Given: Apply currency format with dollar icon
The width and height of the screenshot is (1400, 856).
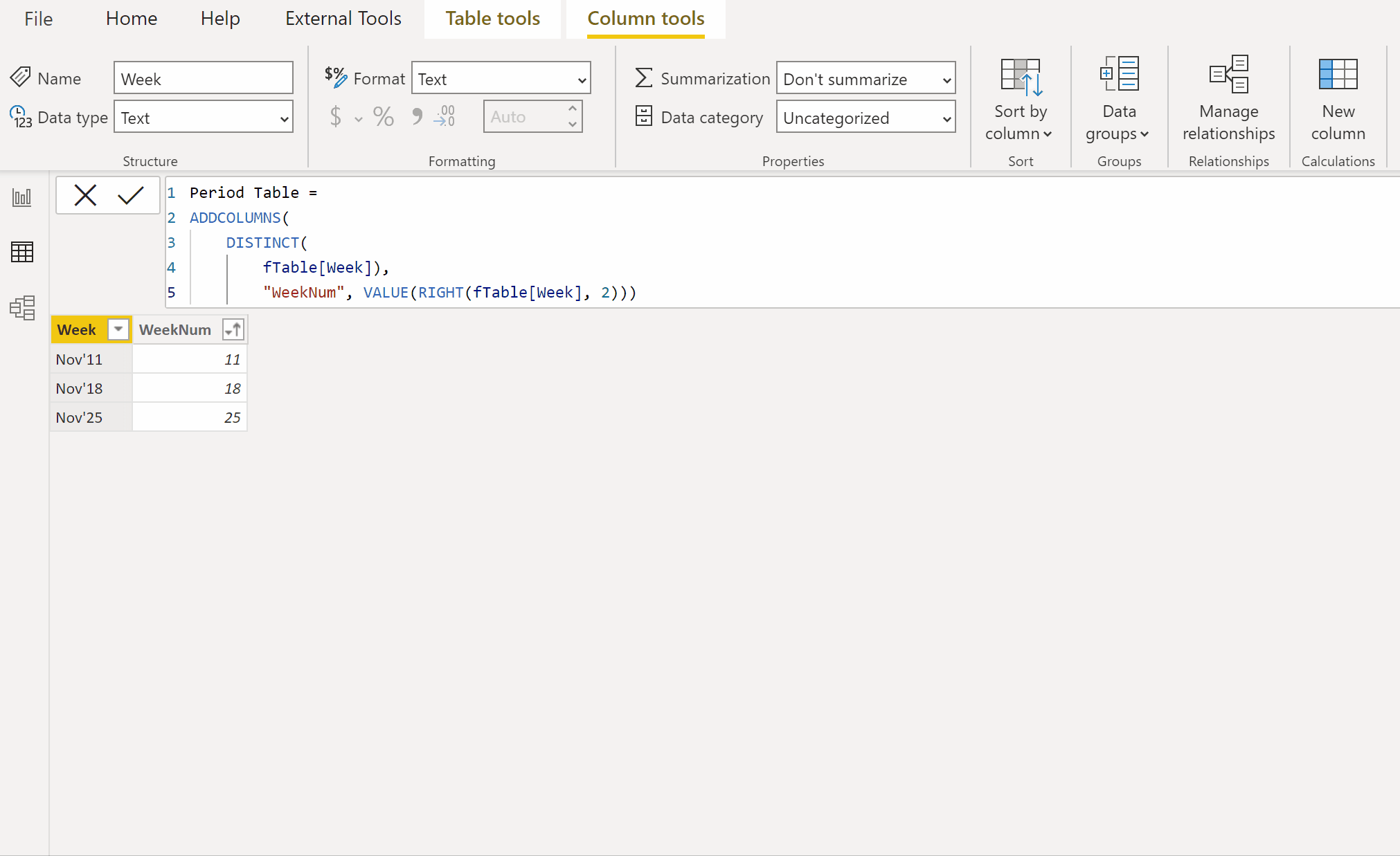Looking at the screenshot, I should coord(336,116).
